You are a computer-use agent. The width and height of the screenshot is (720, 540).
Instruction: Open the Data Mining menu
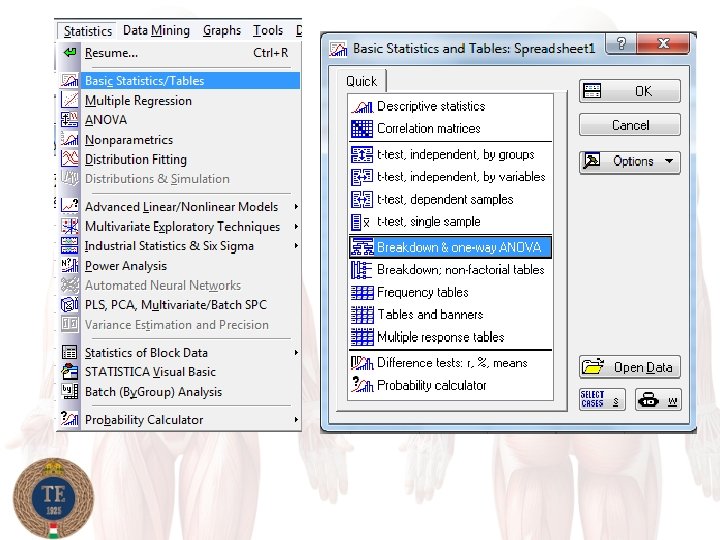coord(156,30)
